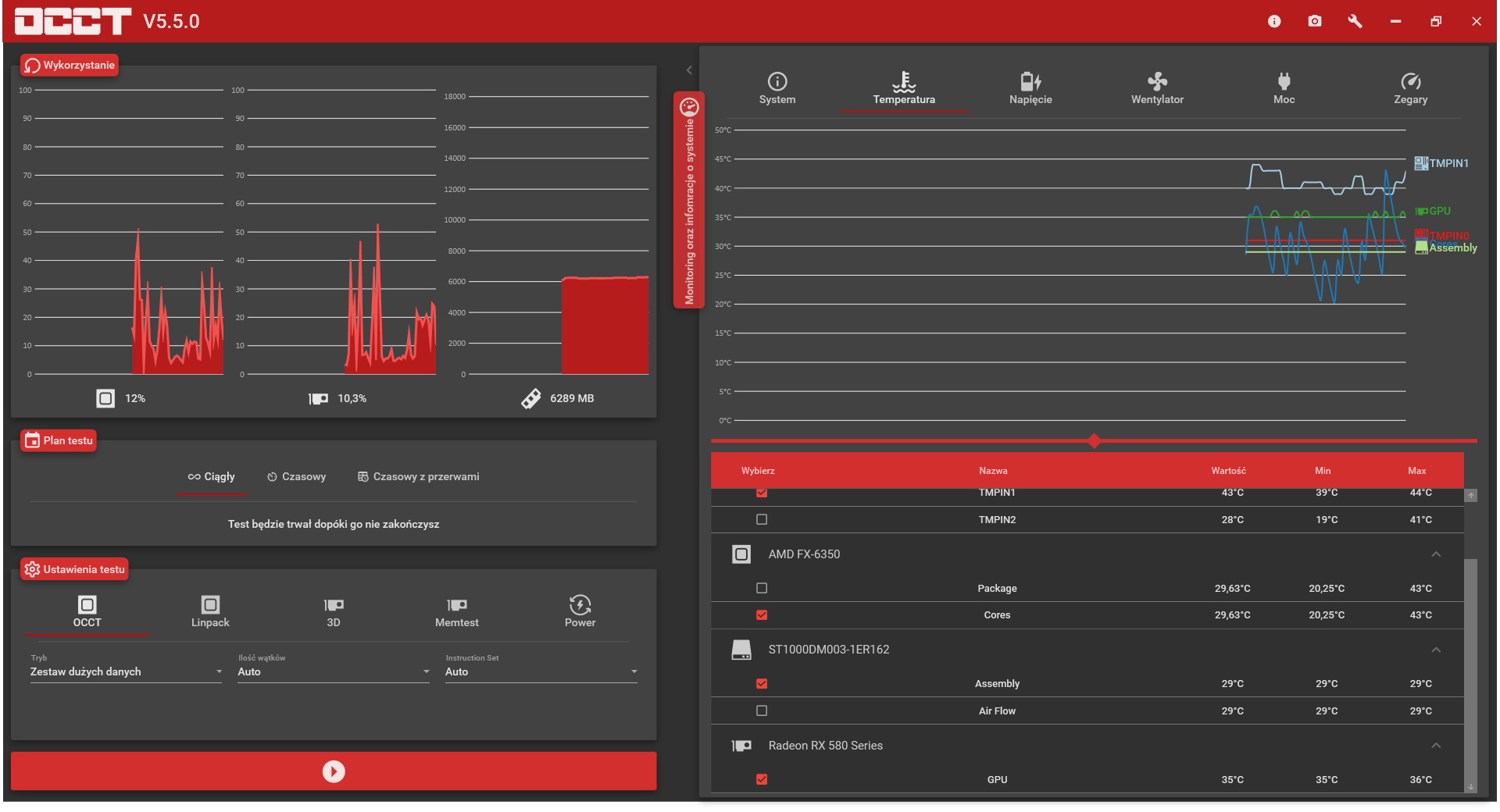This screenshot has height=812, width=1500.
Task: Toggle the Package checkbox
Action: [x=762, y=588]
